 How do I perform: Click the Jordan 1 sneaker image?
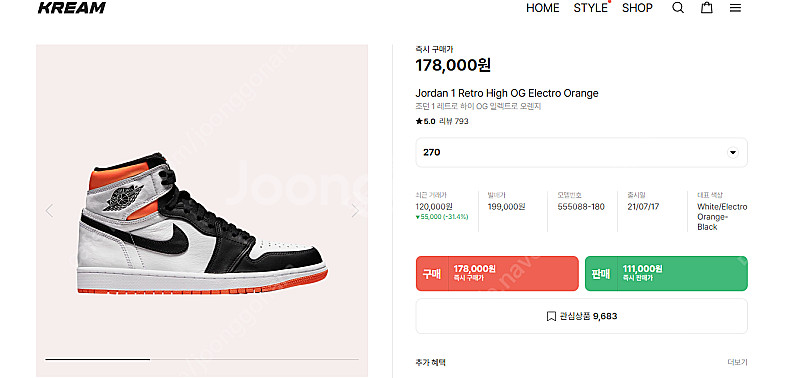click(x=202, y=223)
